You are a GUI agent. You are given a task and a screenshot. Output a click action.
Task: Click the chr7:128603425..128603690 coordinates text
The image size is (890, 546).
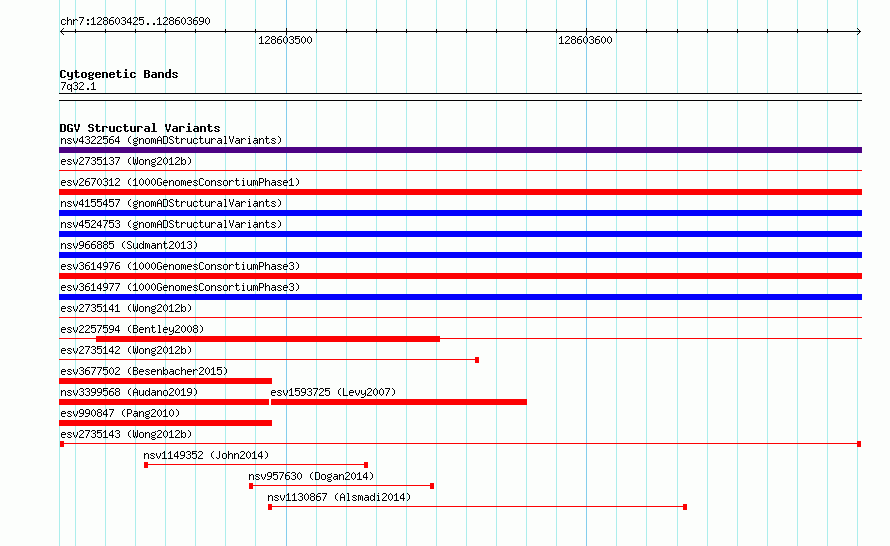[x=135, y=21]
